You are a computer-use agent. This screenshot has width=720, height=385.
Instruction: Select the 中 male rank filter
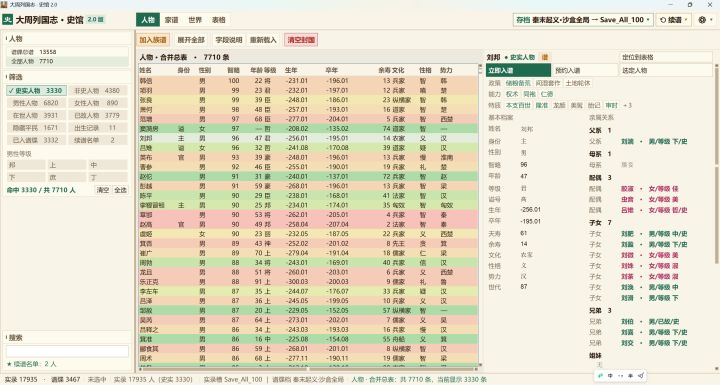107,165
